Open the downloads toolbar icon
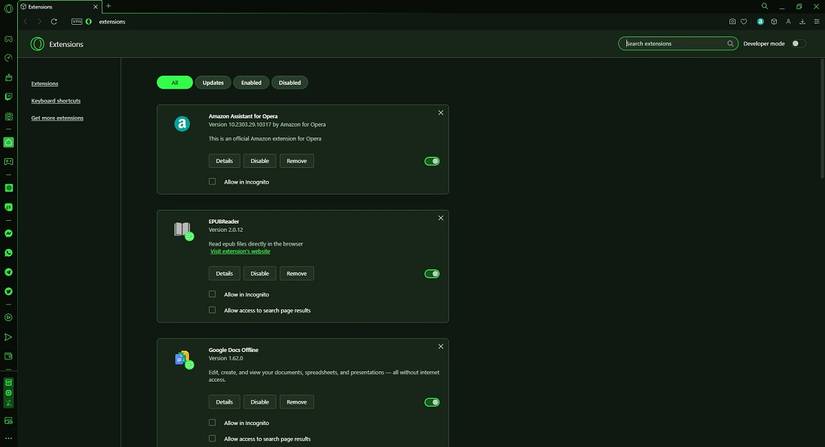This screenshot has width=825, height=447. (802, 22)
